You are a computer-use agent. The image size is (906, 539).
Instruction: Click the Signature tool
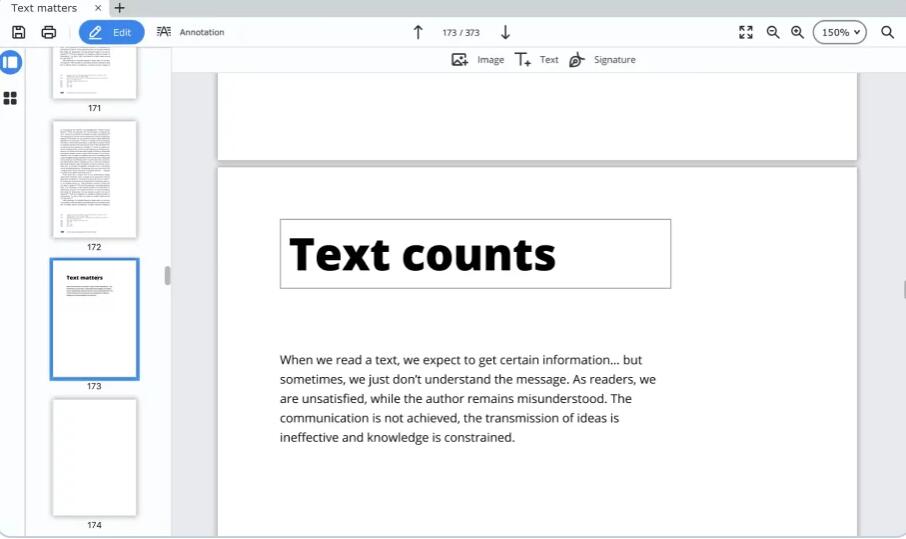pyautogui.click(x=602, y=60)
